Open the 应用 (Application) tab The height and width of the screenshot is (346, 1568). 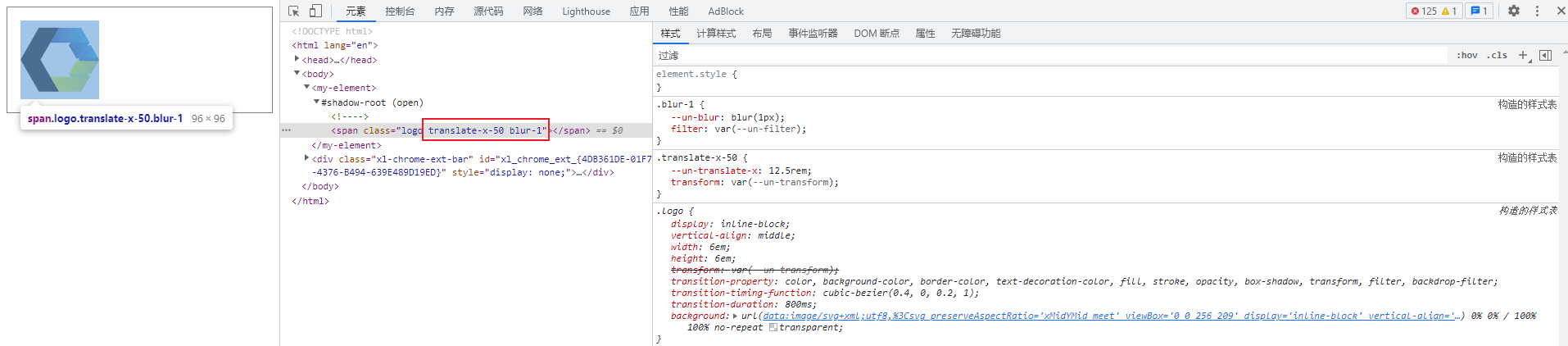639,11
